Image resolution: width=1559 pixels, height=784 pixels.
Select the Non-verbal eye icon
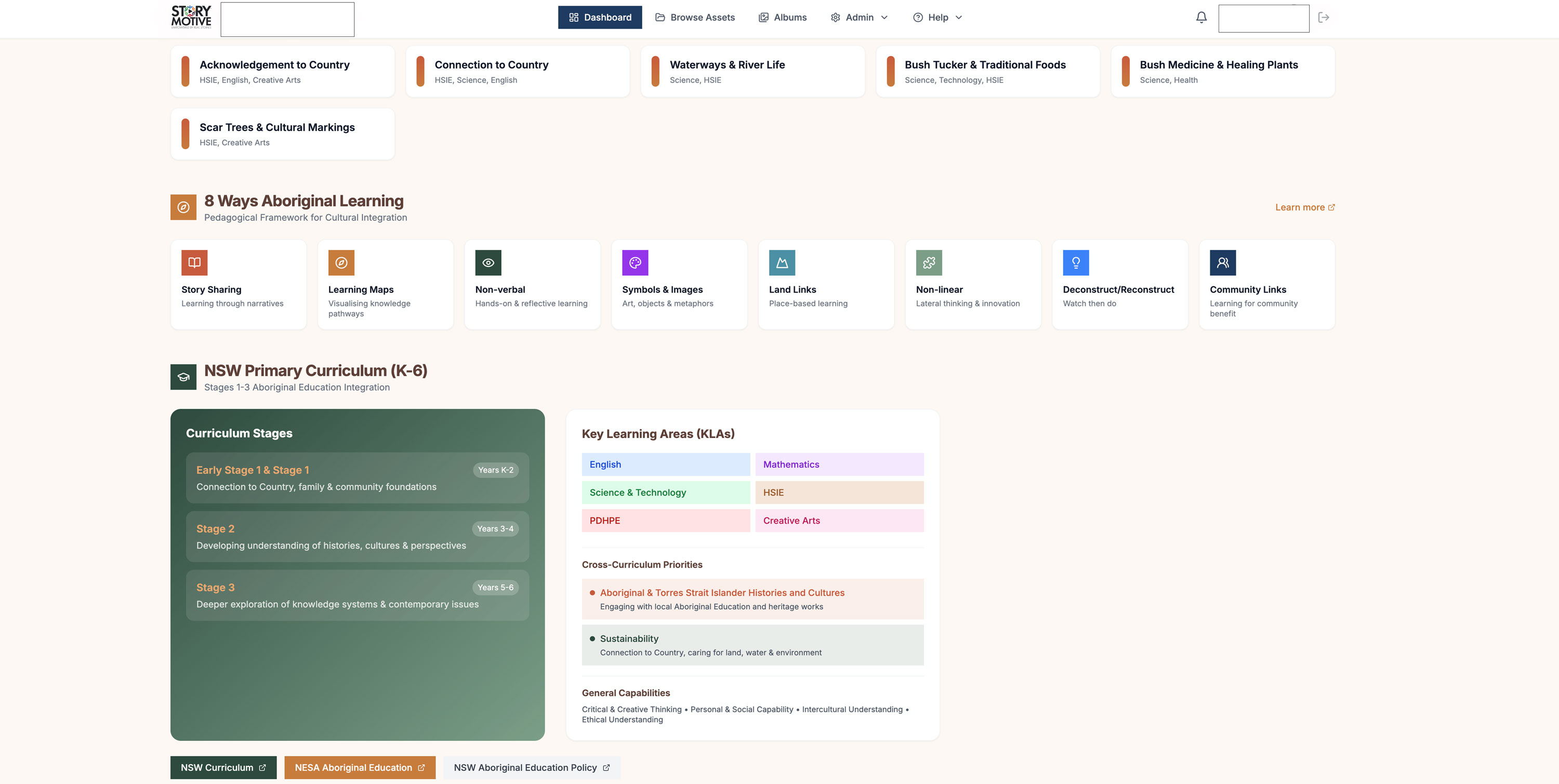pyautogui.click(x=488, y=262)
